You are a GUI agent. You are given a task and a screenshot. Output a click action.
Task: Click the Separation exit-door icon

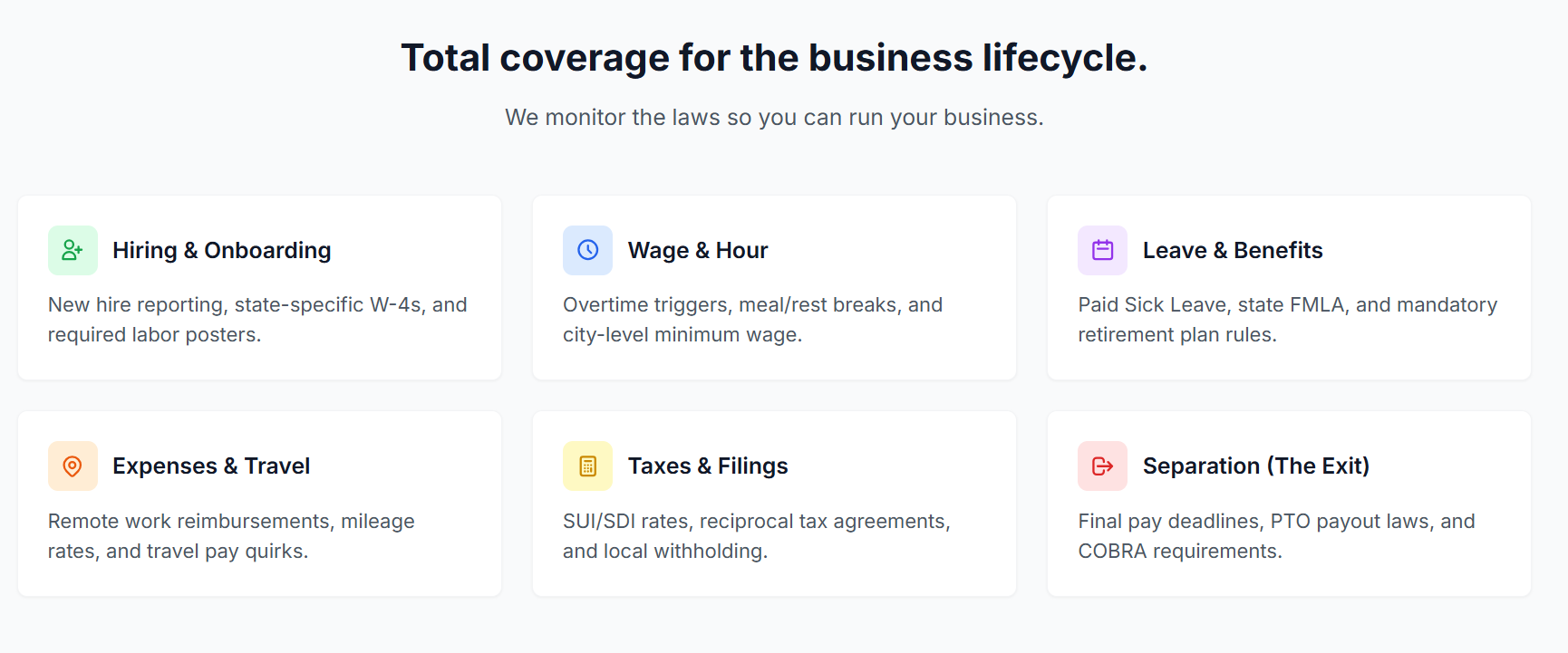(x=1102, y=466)
